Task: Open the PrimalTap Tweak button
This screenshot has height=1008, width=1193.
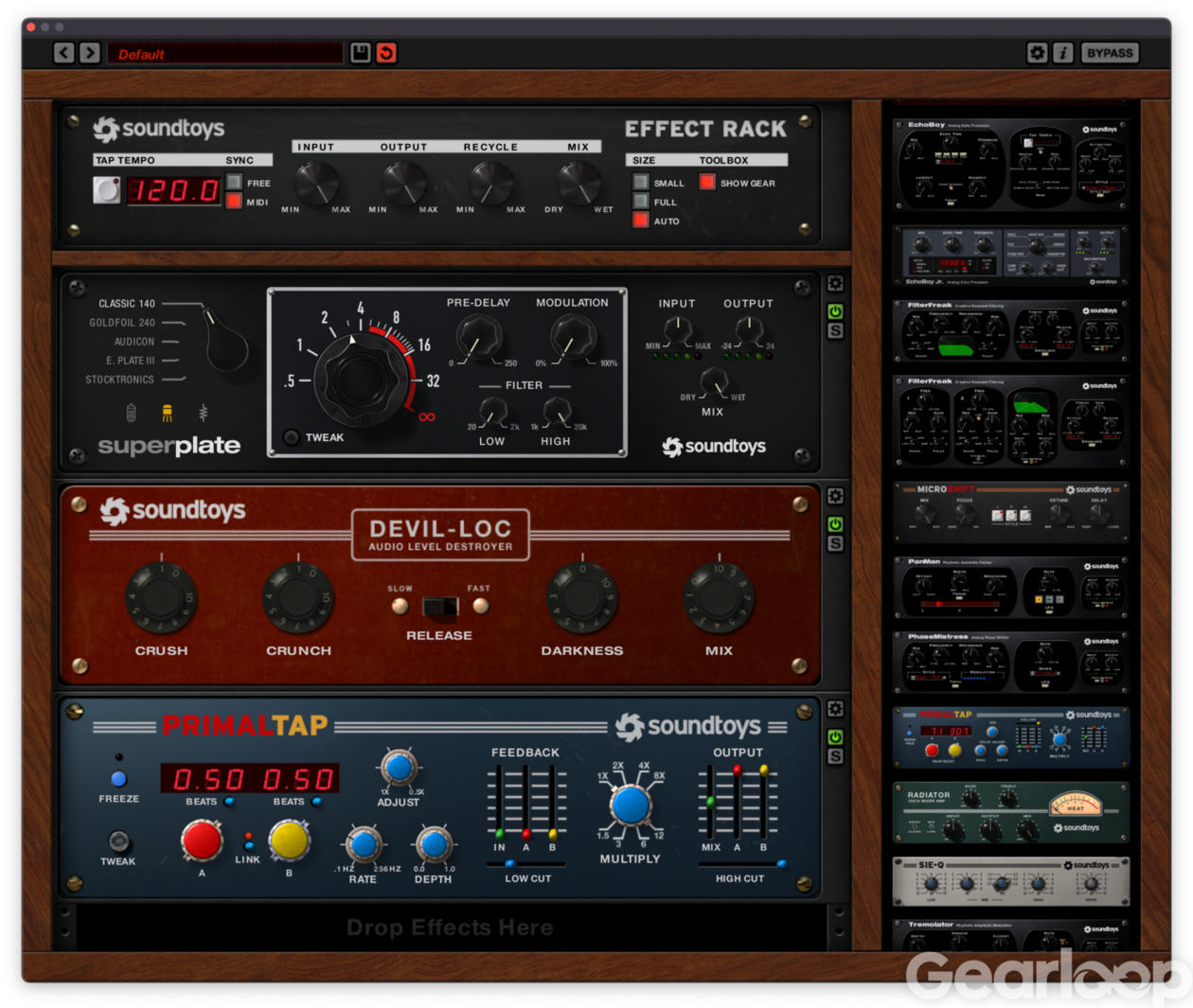Action: [x=118, y=840]
